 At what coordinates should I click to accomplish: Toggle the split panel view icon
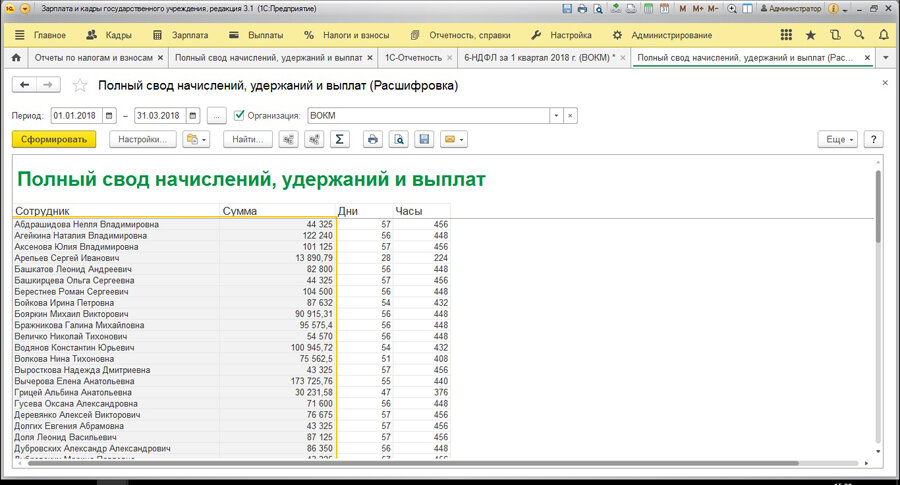coord(747,9)
